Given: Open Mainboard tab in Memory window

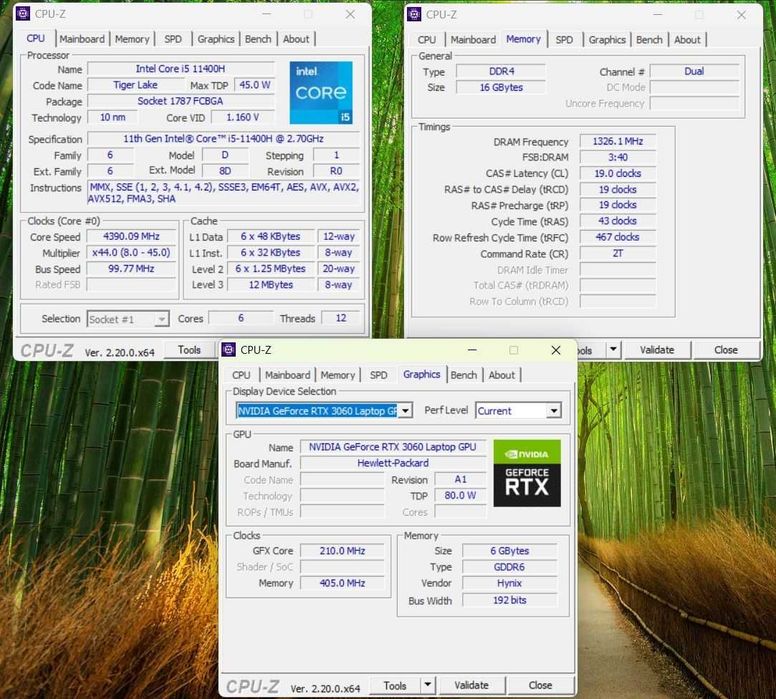Looking at the screenshot, I should (x=473, y=40).
